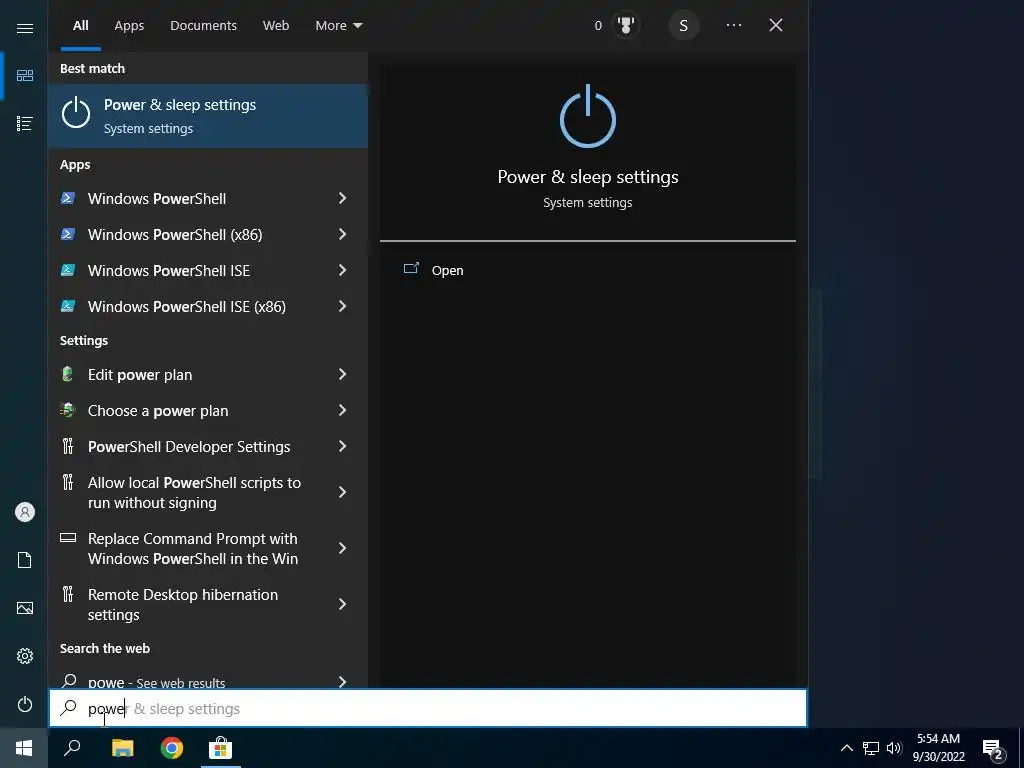The width and height of the screenshot is (1024, 768).
Task: Expand Choose a power plan chevron
Action: tap(342, 410)
